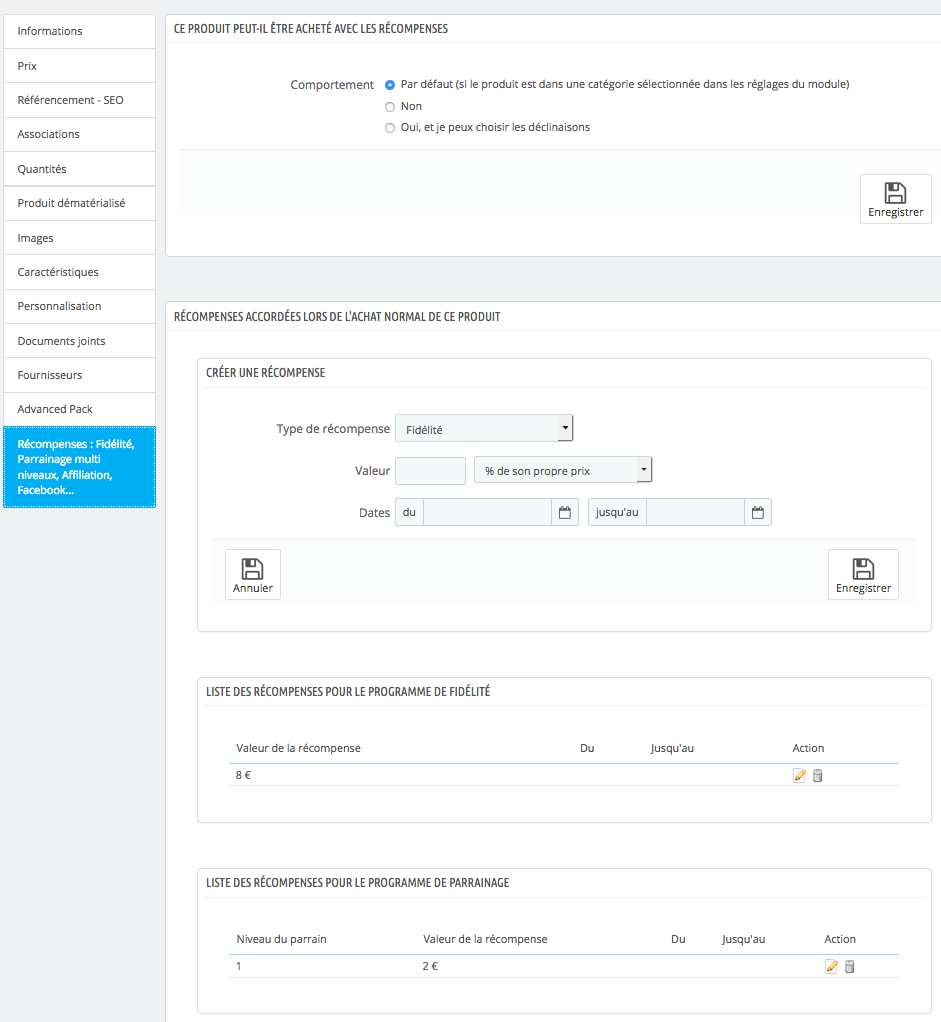Click the Valeur input field
Screen dimensions: 941x1022
coord(430,470)
